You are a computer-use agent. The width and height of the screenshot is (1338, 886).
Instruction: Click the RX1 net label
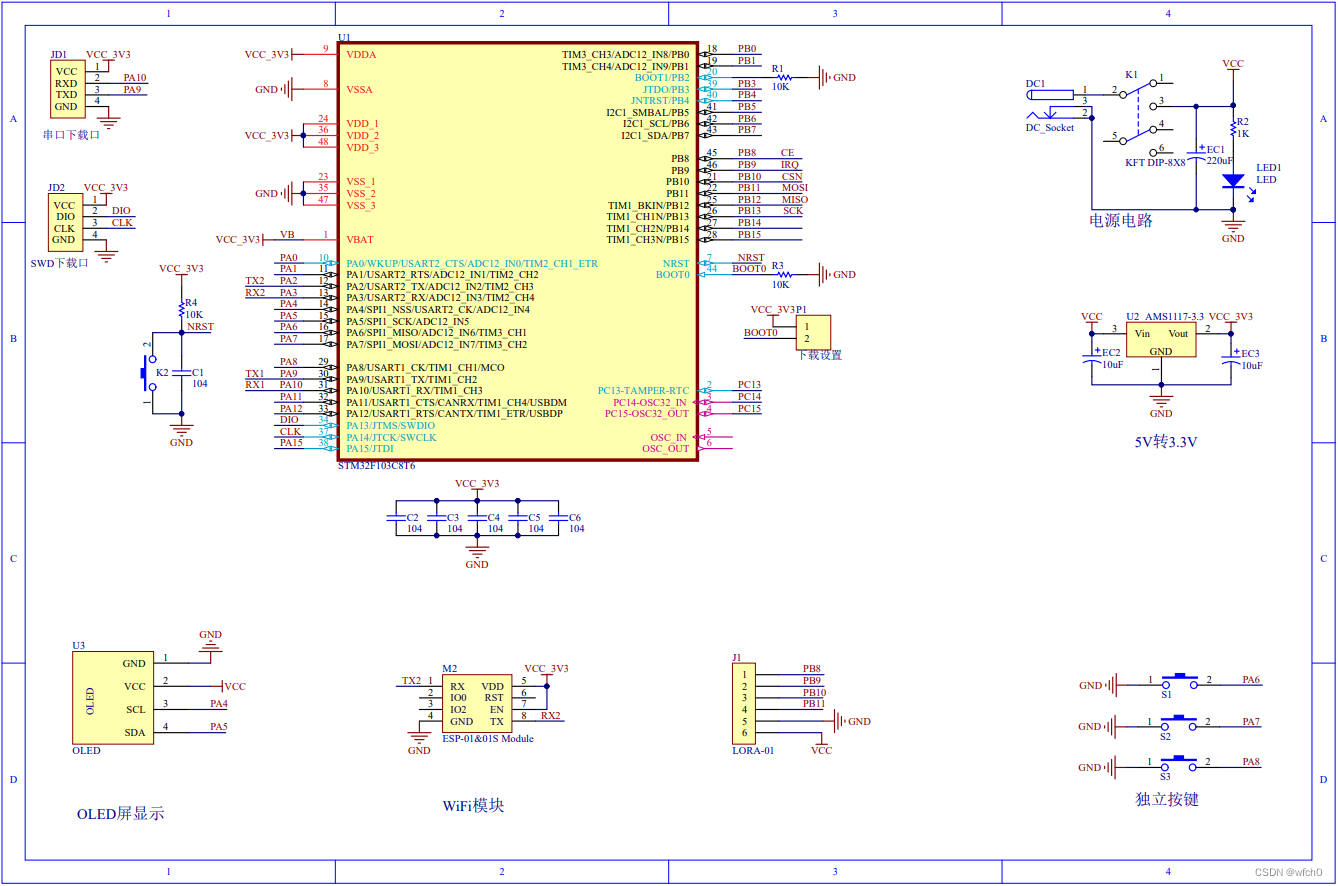point(255,385)
